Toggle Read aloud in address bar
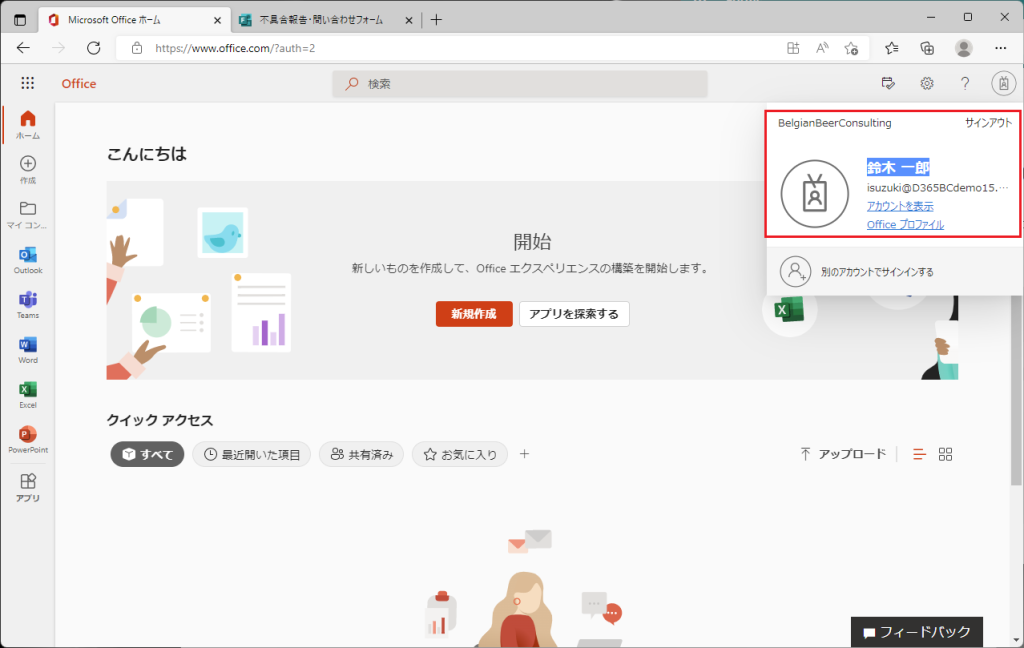Screen dimensions: 1024x648 click(822, 48)
